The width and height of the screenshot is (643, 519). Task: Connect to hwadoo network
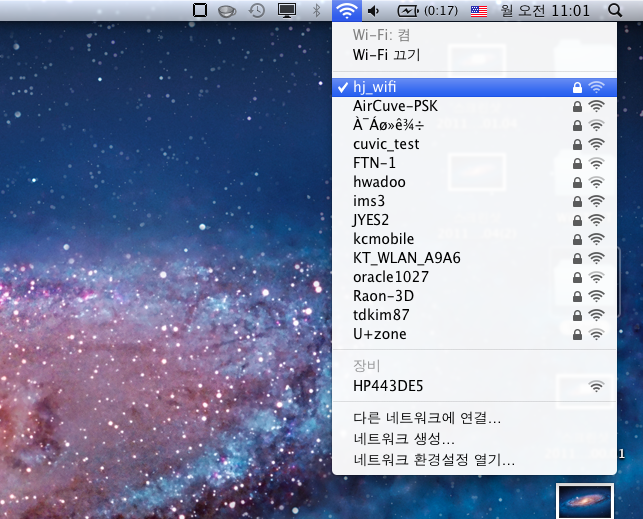474,182
